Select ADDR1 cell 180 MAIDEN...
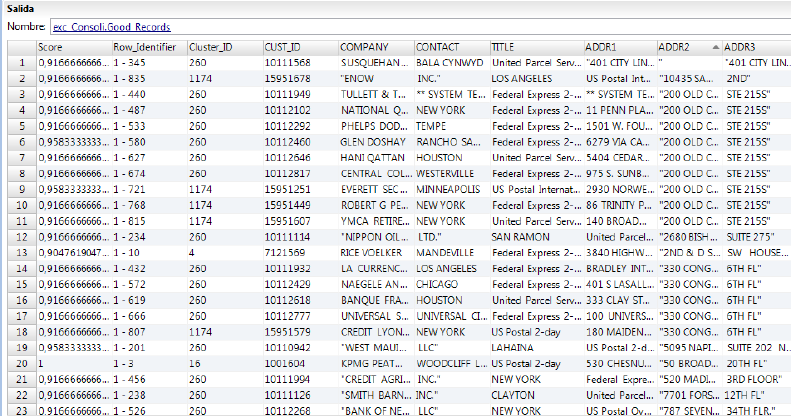 coord(620,332)
